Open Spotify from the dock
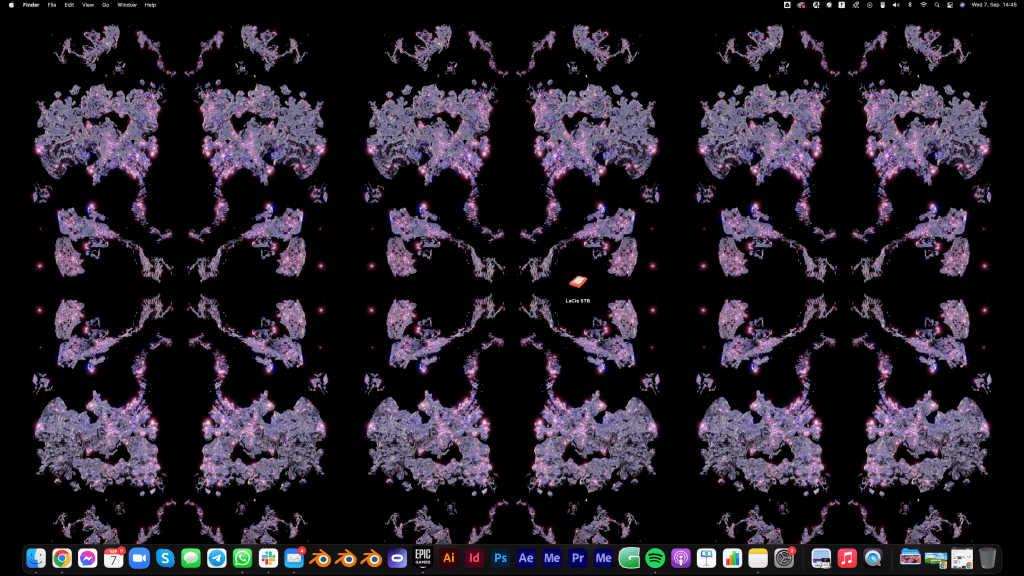Image resolution: width=1024 pixels, height=576 pixels. click(x=655, y=558)
